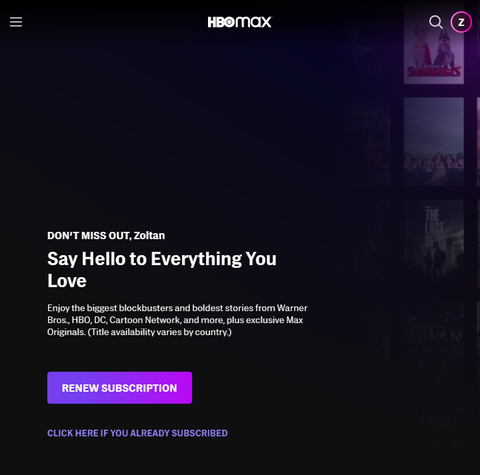Click the cut-off poster at the lower right edge
The image size is (480, 475).
(478, 345)
